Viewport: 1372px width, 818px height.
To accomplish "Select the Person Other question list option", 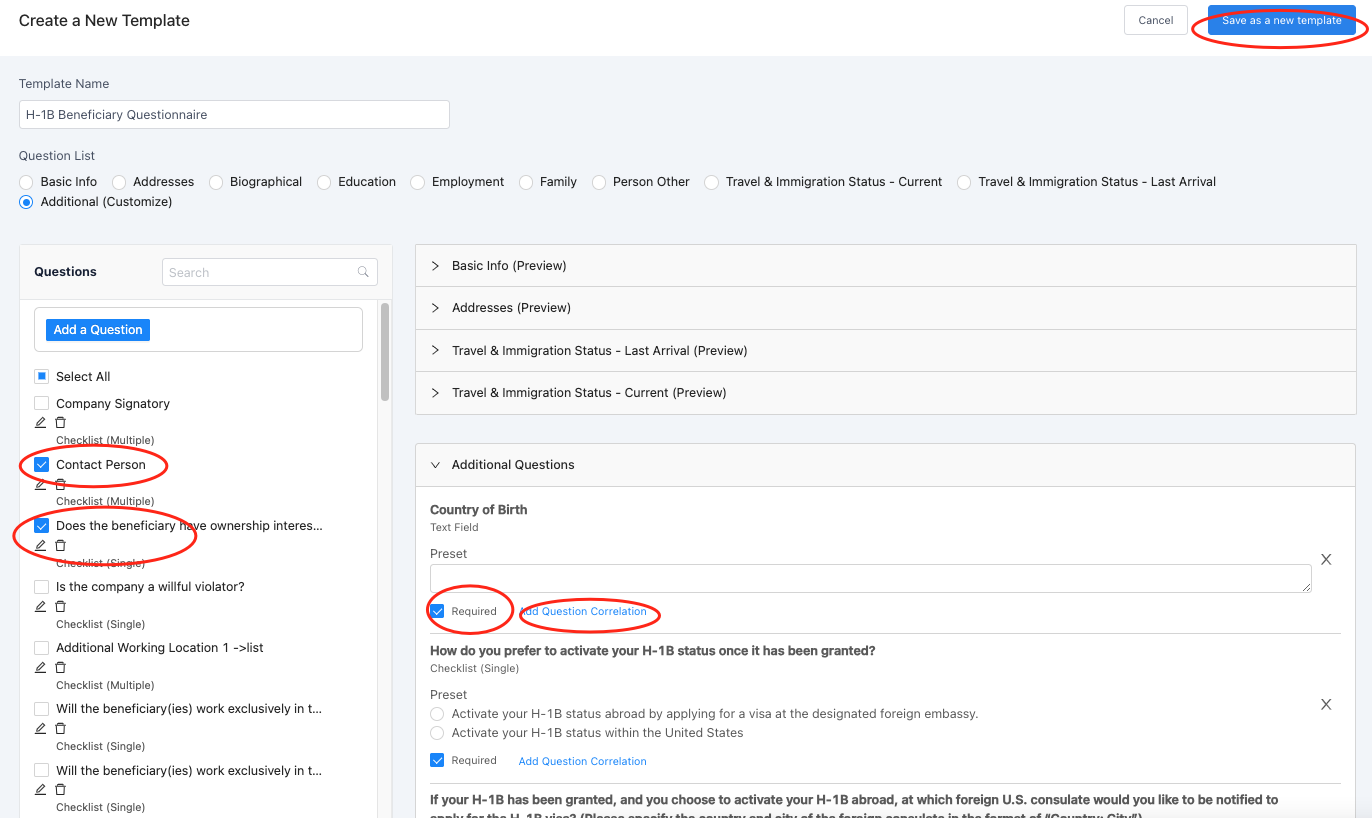I will coord(599,182).
